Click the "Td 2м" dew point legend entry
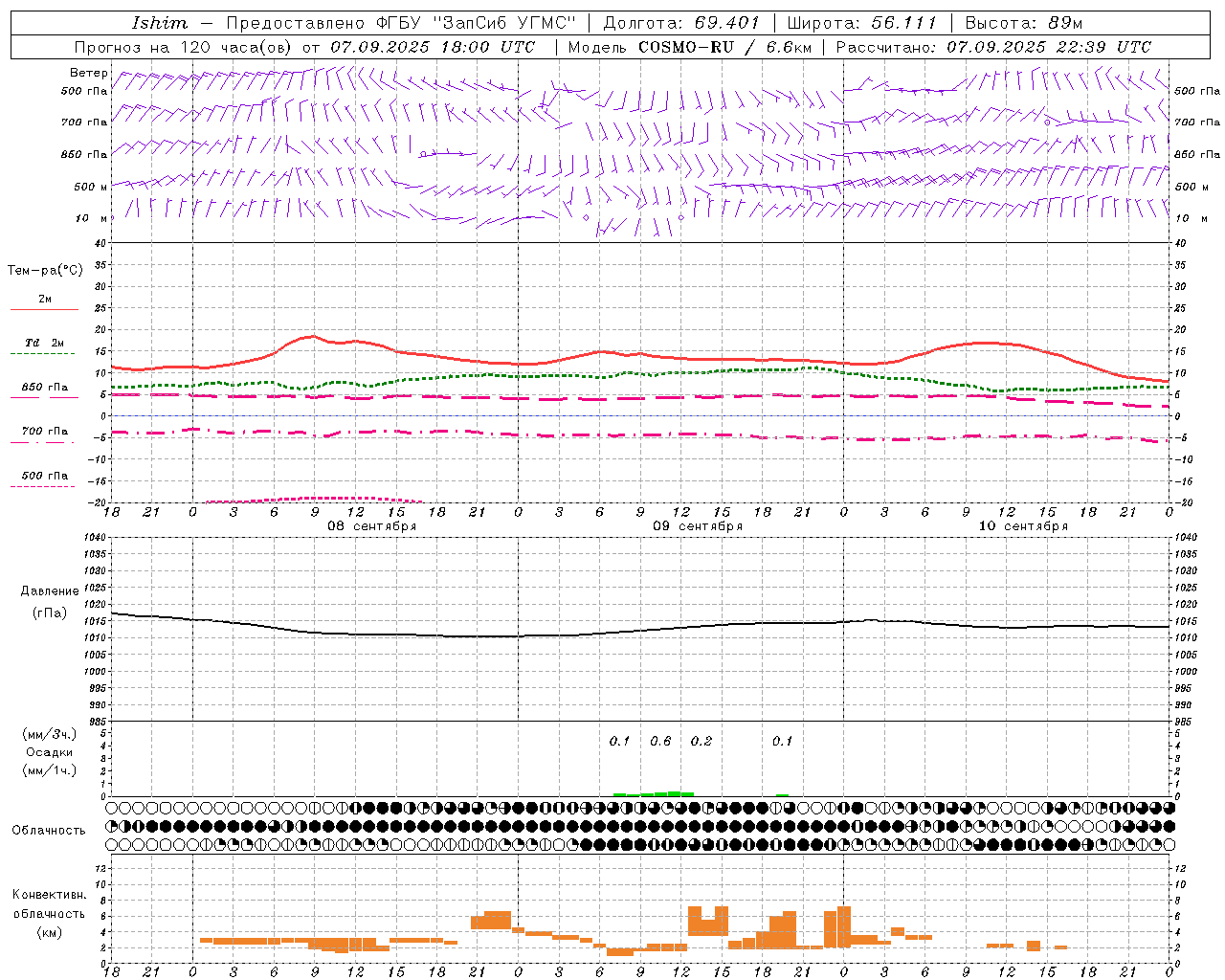The width and height of the screenshot is (1225, 980). 45,343
